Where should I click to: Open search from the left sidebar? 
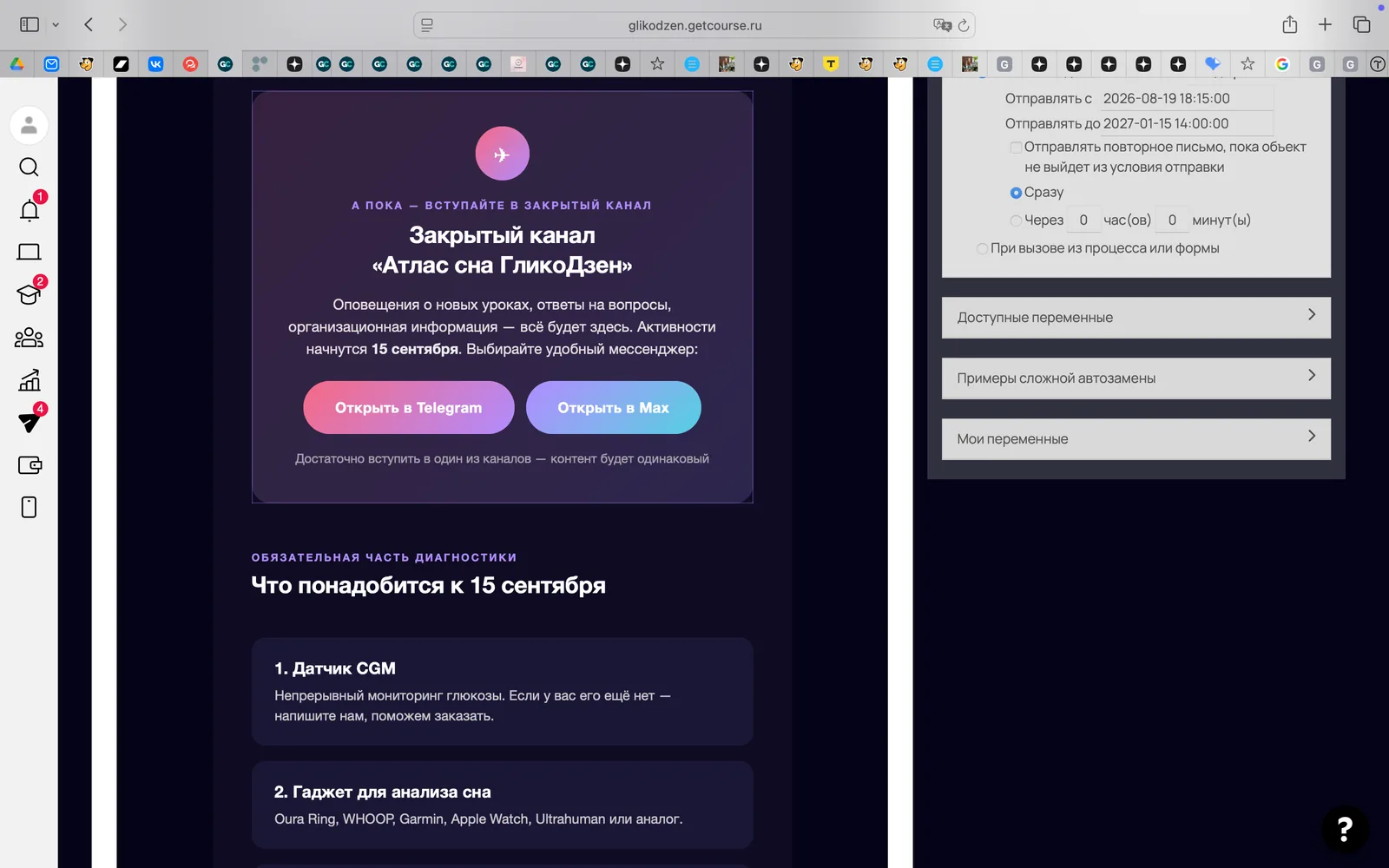(x=29, y=168)
